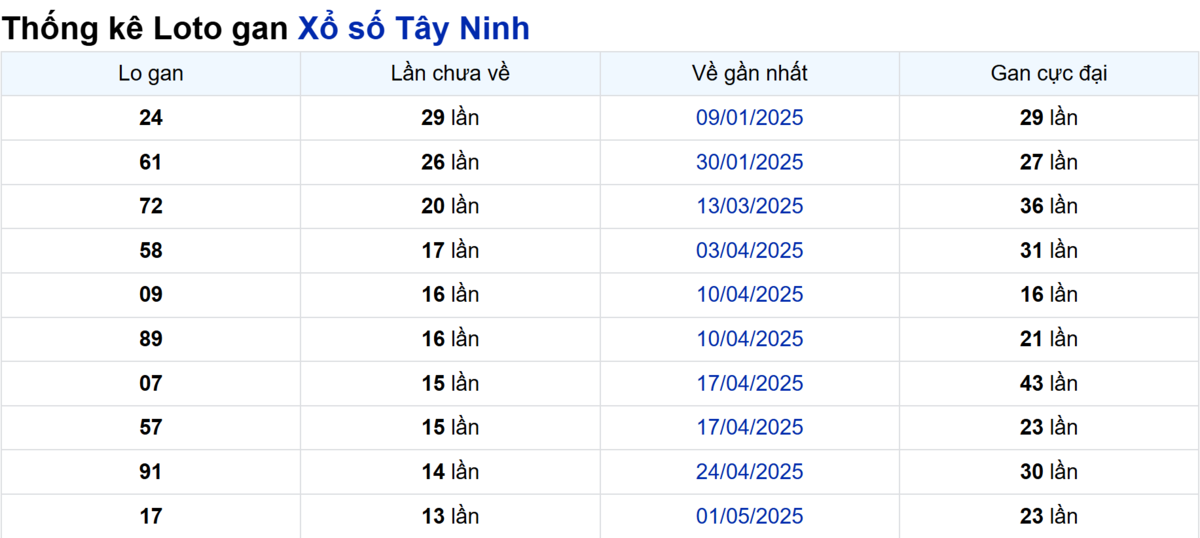Open date link 30/01/2025
Screen dimensions: 1200x538
(750, 162)
